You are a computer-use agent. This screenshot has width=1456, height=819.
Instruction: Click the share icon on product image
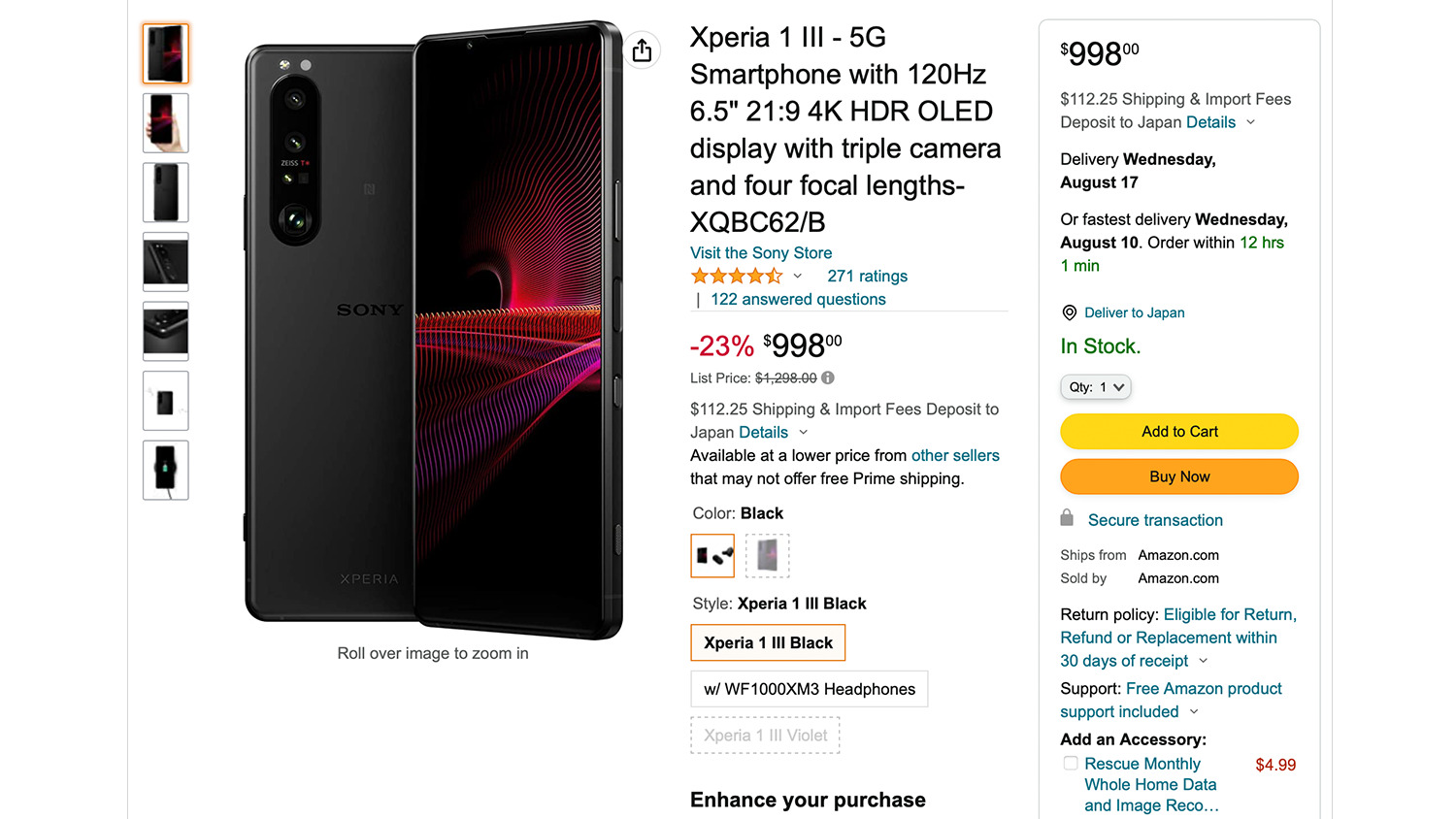coord(642,50)
